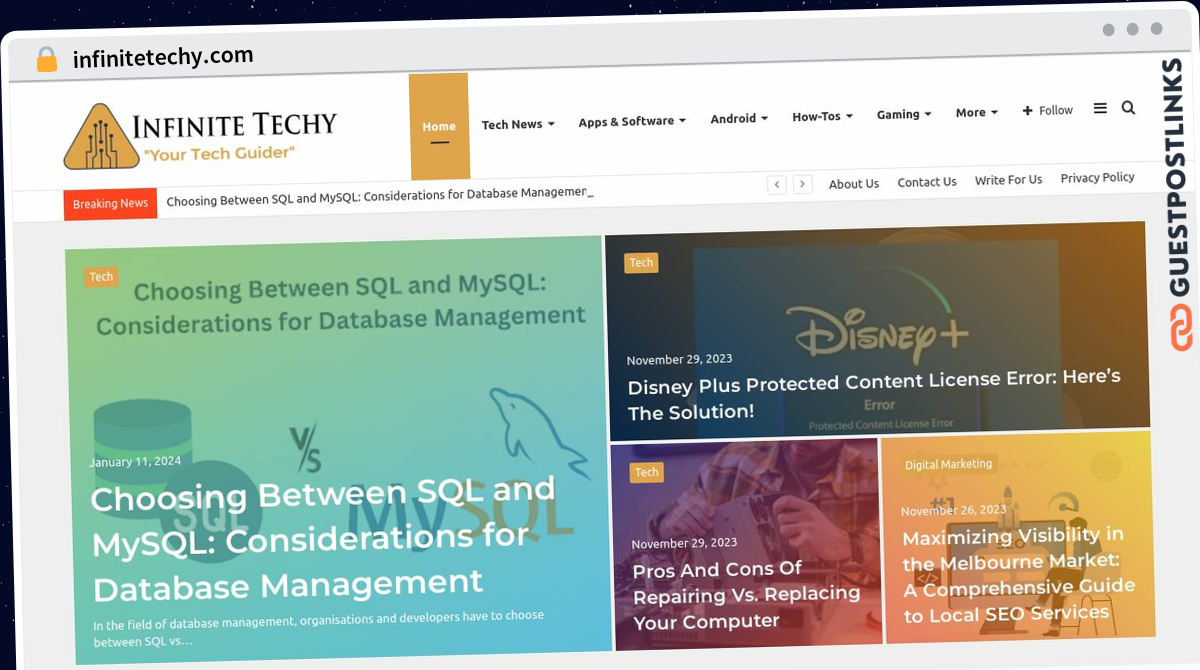Expand the Apps & Software dropdown

(x=632, y=122)
